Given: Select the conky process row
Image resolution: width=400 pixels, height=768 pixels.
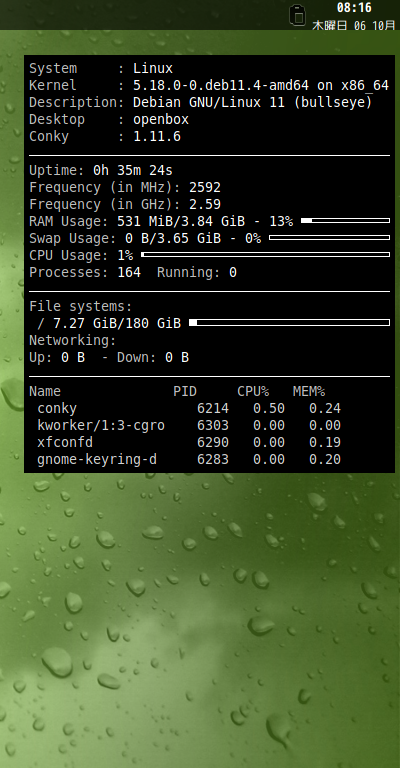Looking at the screenshot, I should pos(189,408).
